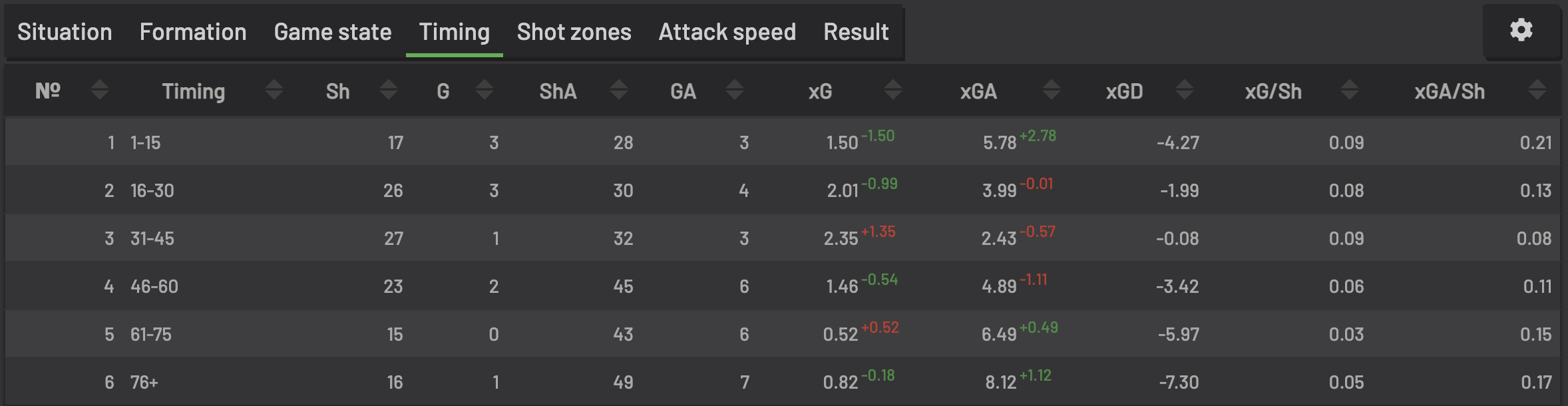This screenshot has width=1568, height=406.
Task: Sort by GA column arrows
Action: (x=735, y=89)
